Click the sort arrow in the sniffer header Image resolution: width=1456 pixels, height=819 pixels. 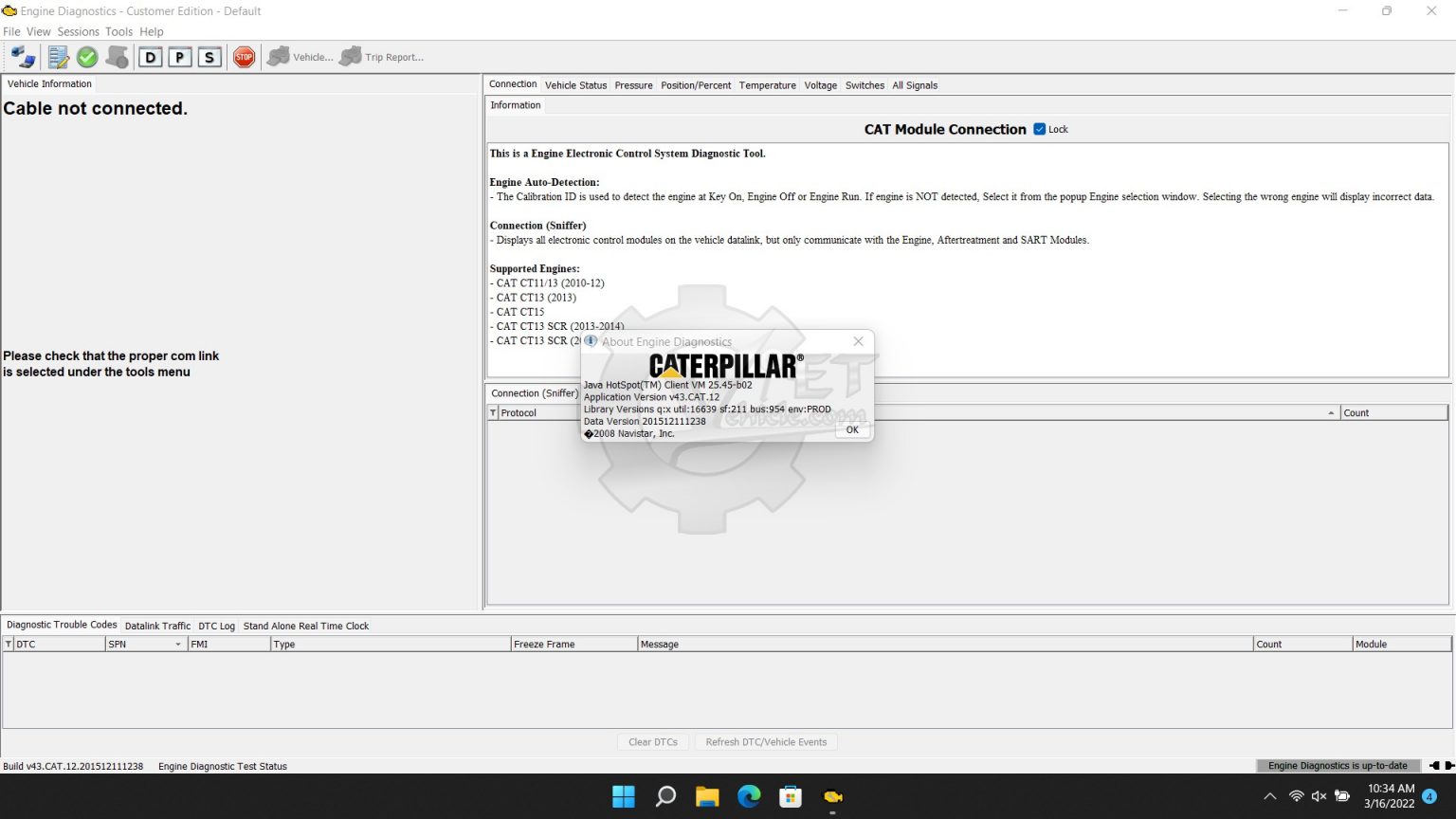[x=1330, y=412]
